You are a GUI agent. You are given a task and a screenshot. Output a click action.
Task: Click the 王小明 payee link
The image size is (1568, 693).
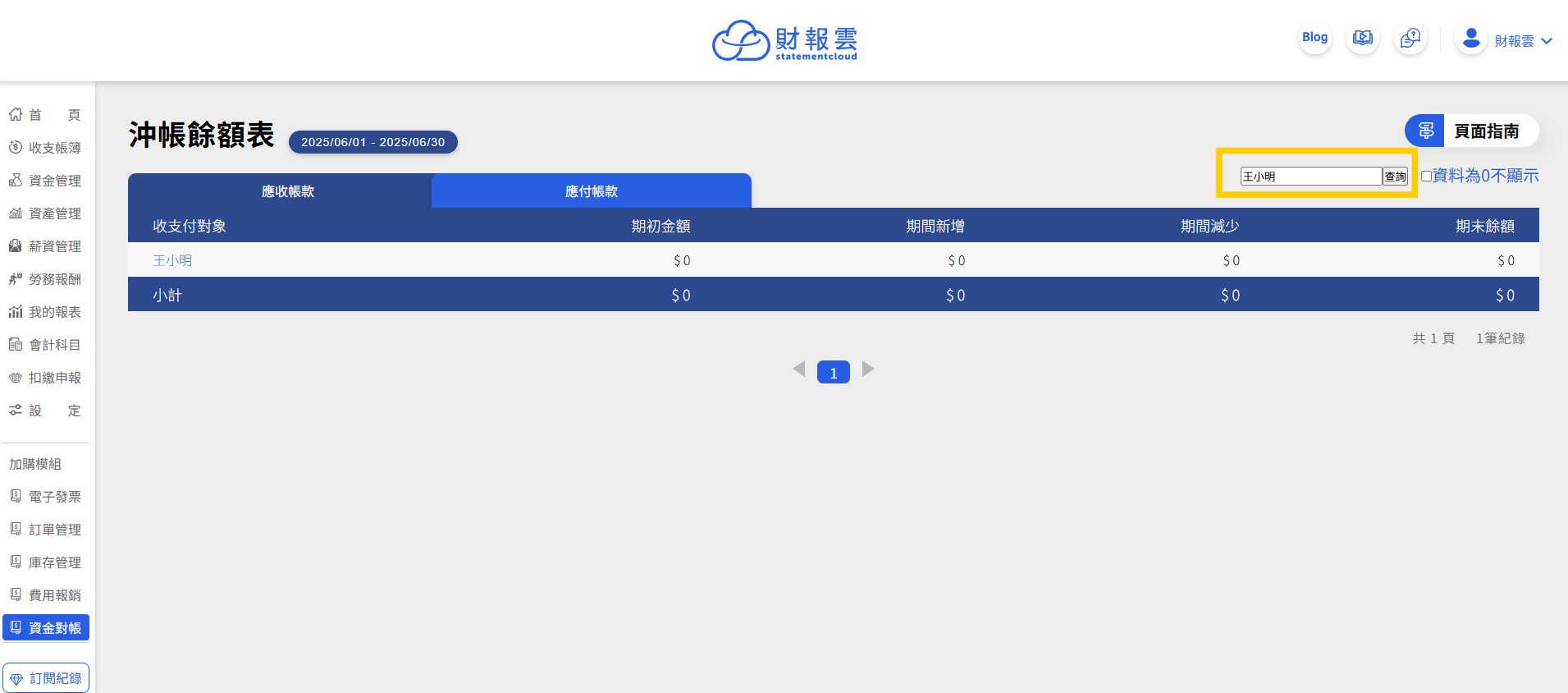pos(172,260)
